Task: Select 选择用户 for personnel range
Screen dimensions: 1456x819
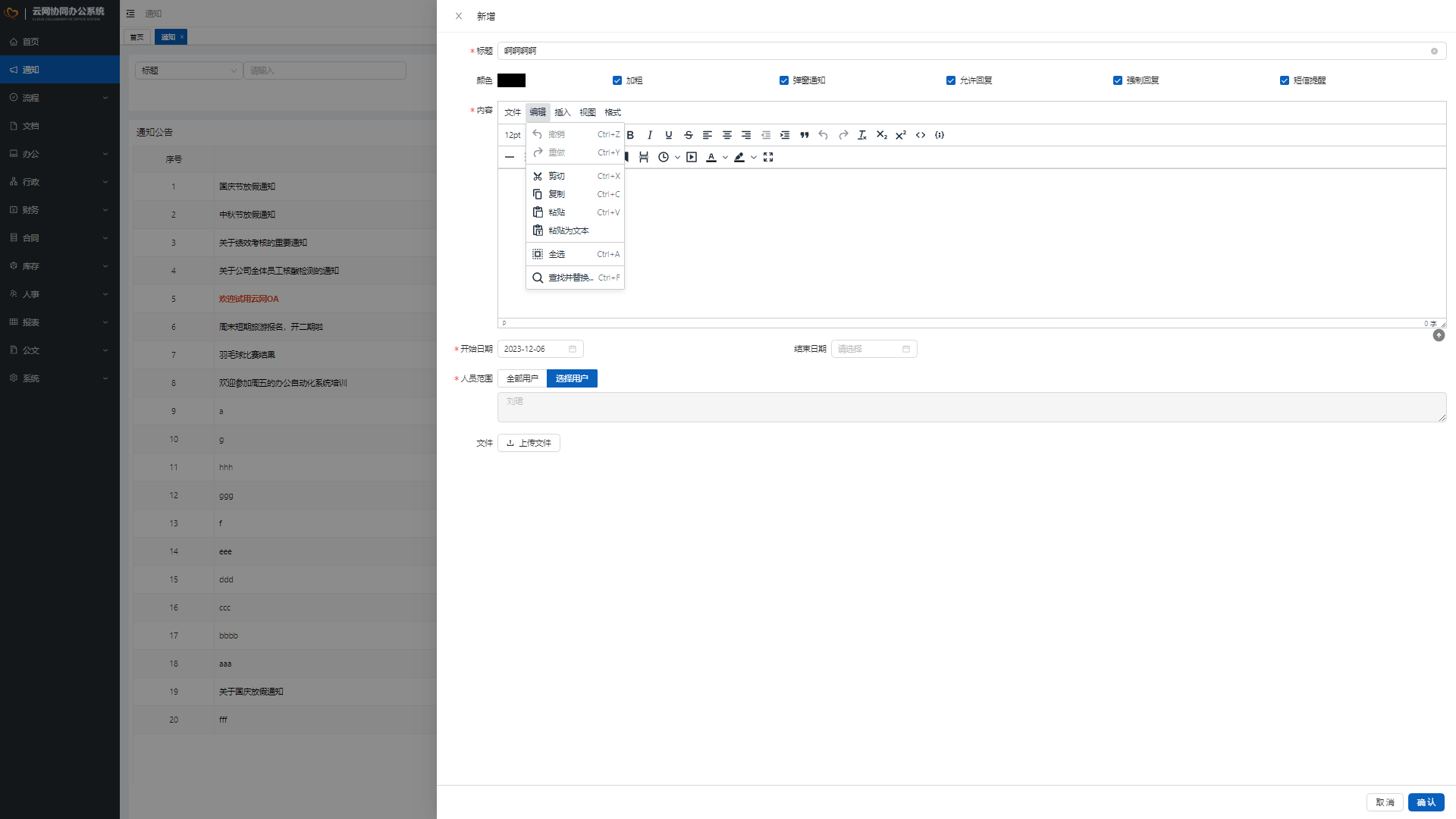Action: [572, 378]
